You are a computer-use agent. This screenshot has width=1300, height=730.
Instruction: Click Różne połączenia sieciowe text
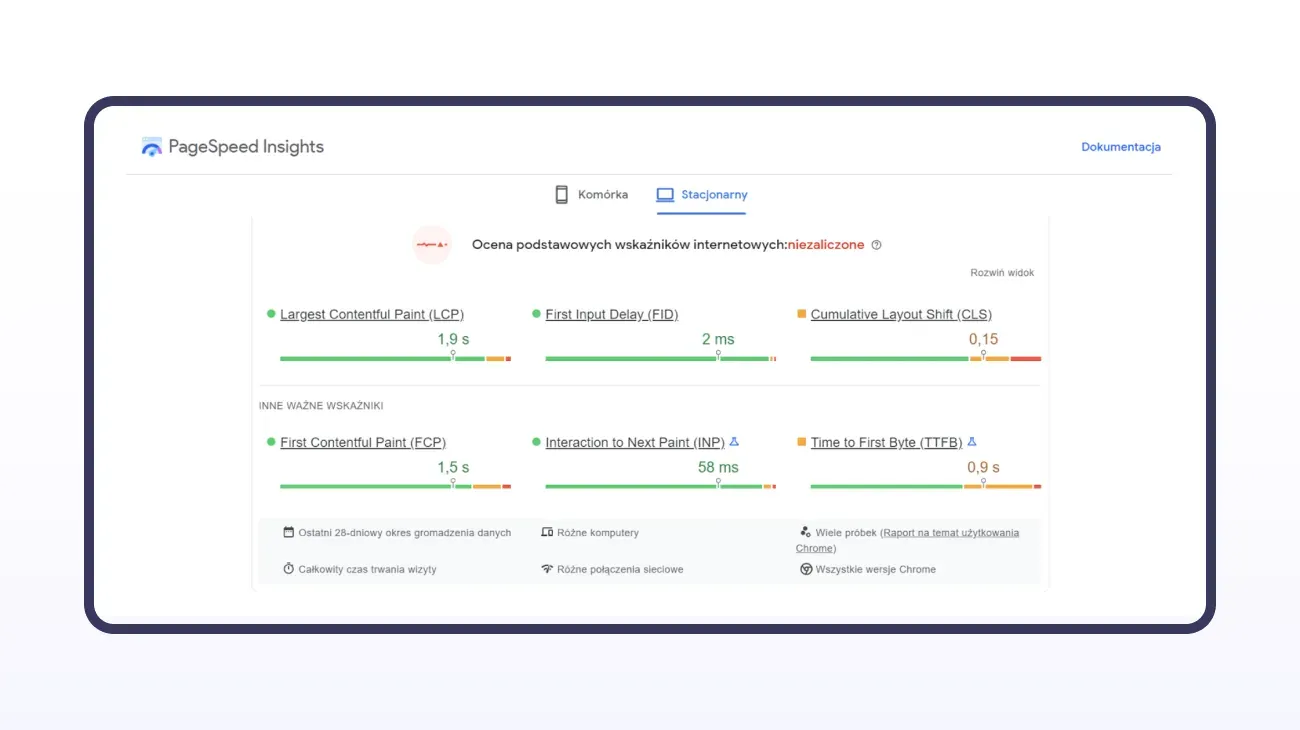621,569
